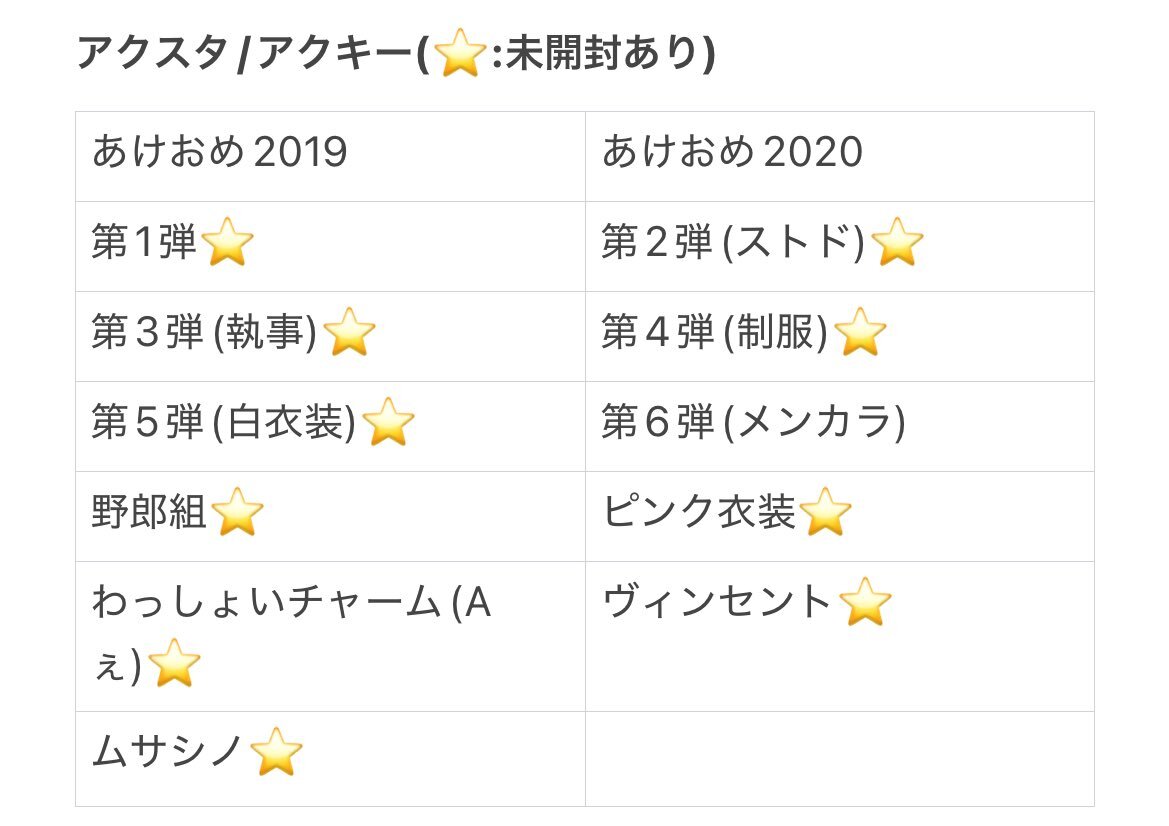The image size is (1169, 826).
Task: Click the star next to ムサシノ
Action: (x=276, y=751)
